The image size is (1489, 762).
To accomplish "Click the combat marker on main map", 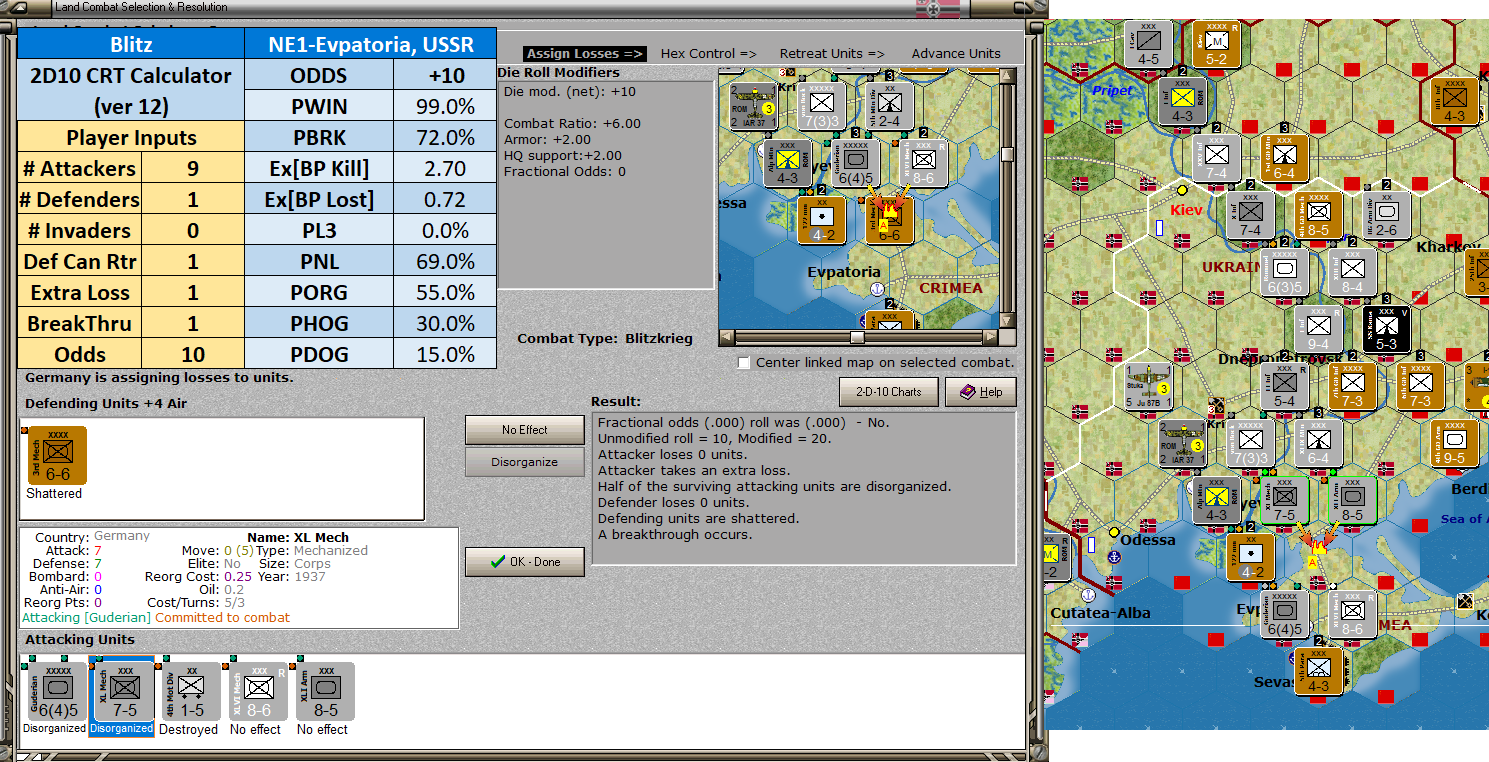I will [1318, 547].
